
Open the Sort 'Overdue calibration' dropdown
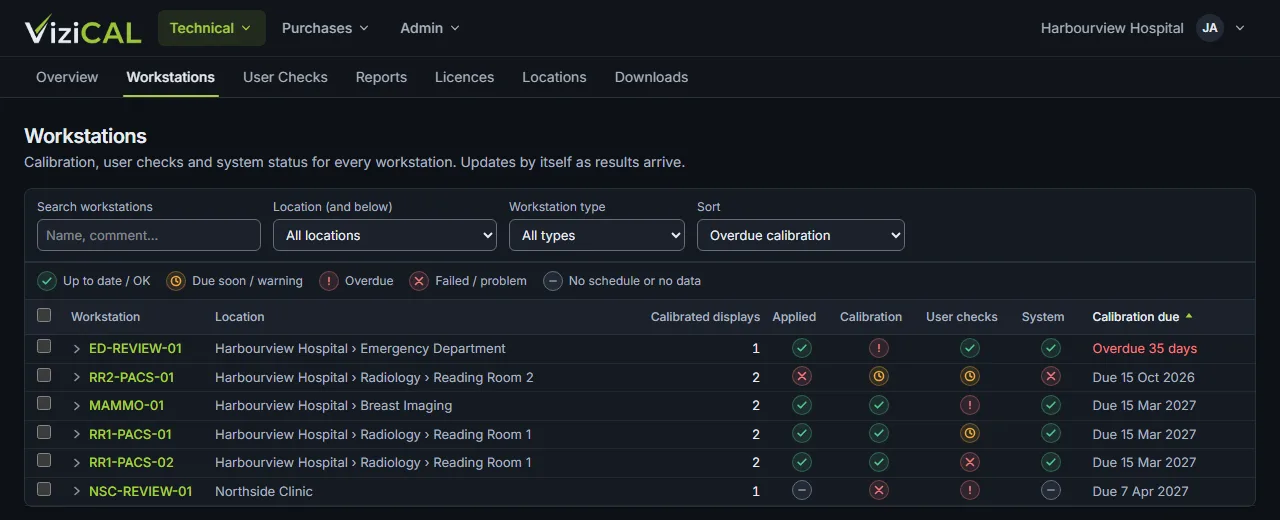point(801,235)
